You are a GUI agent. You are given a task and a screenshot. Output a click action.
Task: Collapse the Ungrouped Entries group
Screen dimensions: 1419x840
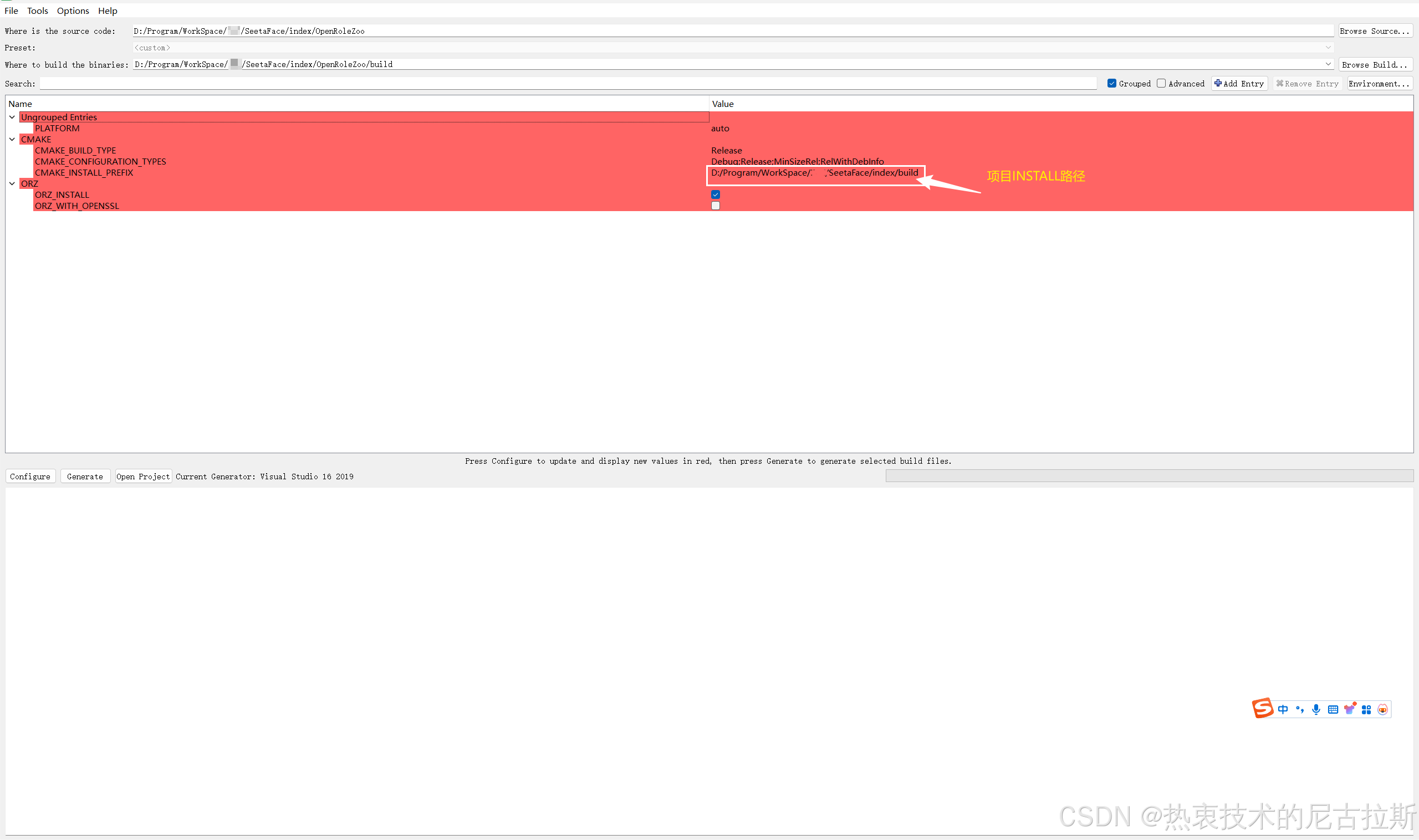point(12,117)
